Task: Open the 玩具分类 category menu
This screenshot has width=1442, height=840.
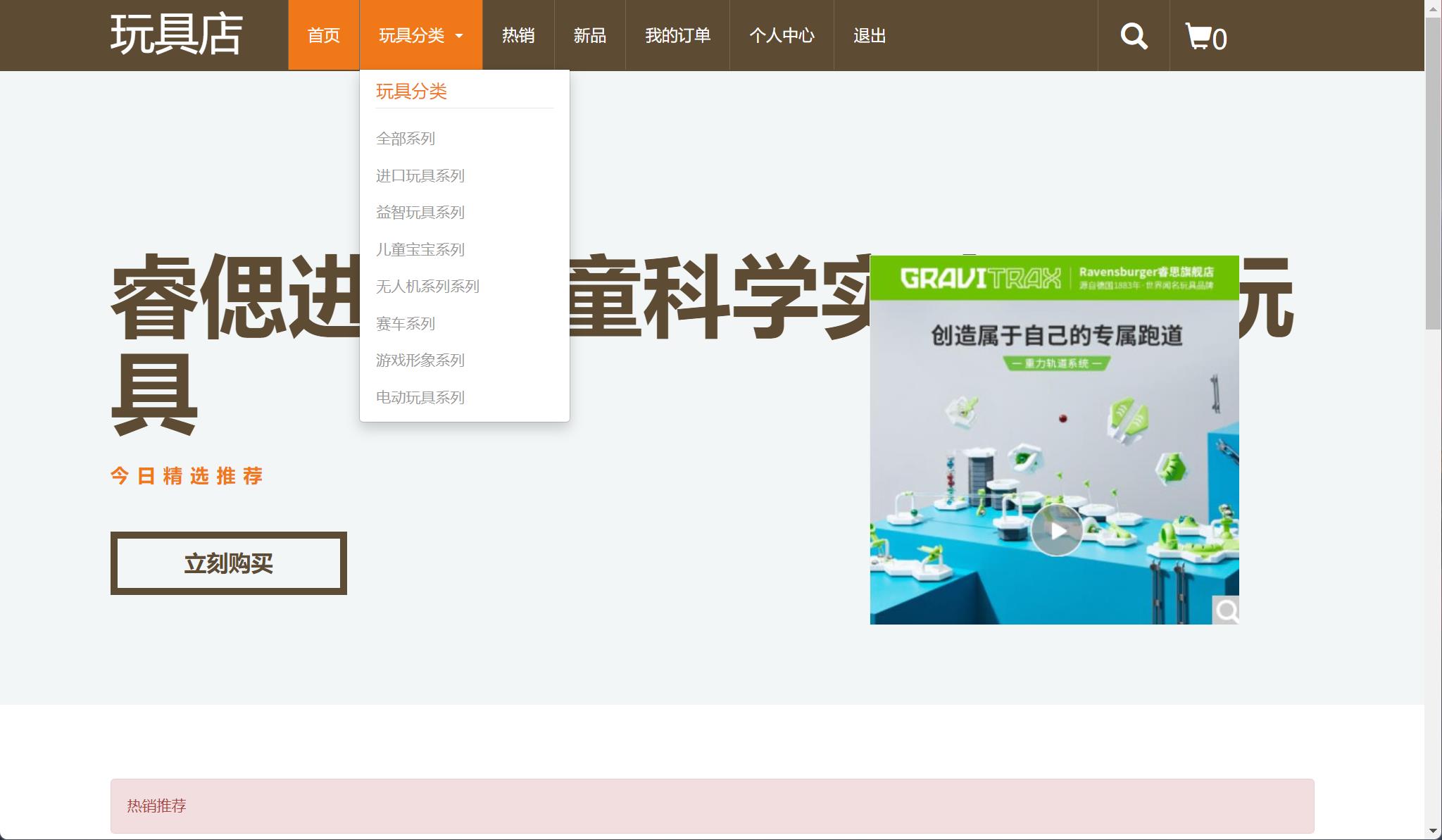Action: [x=412, y=35]
